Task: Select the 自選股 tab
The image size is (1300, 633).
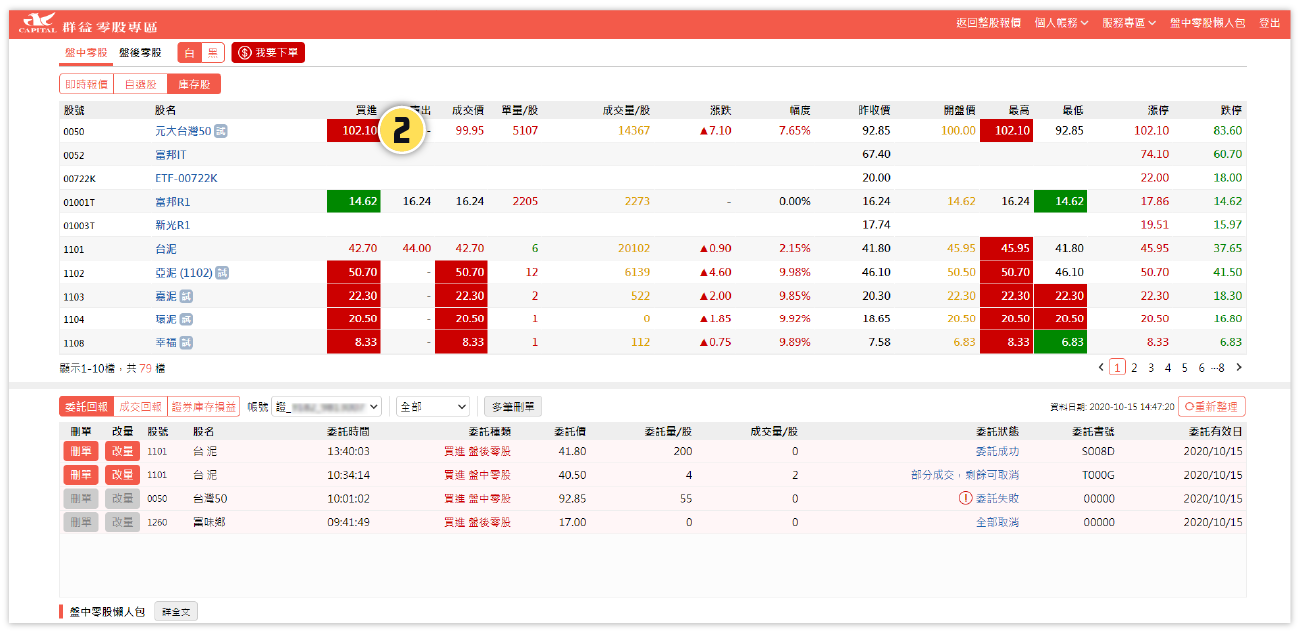Action: pos(140,85)
